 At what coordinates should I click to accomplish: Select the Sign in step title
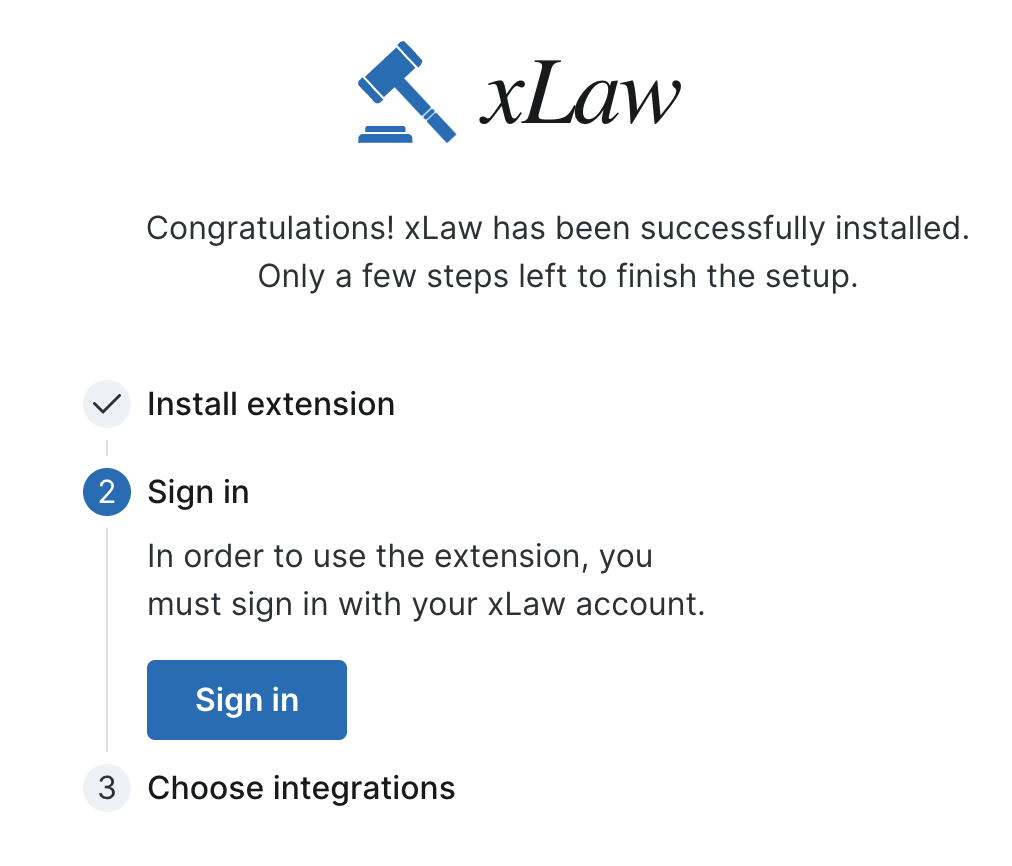198,492
